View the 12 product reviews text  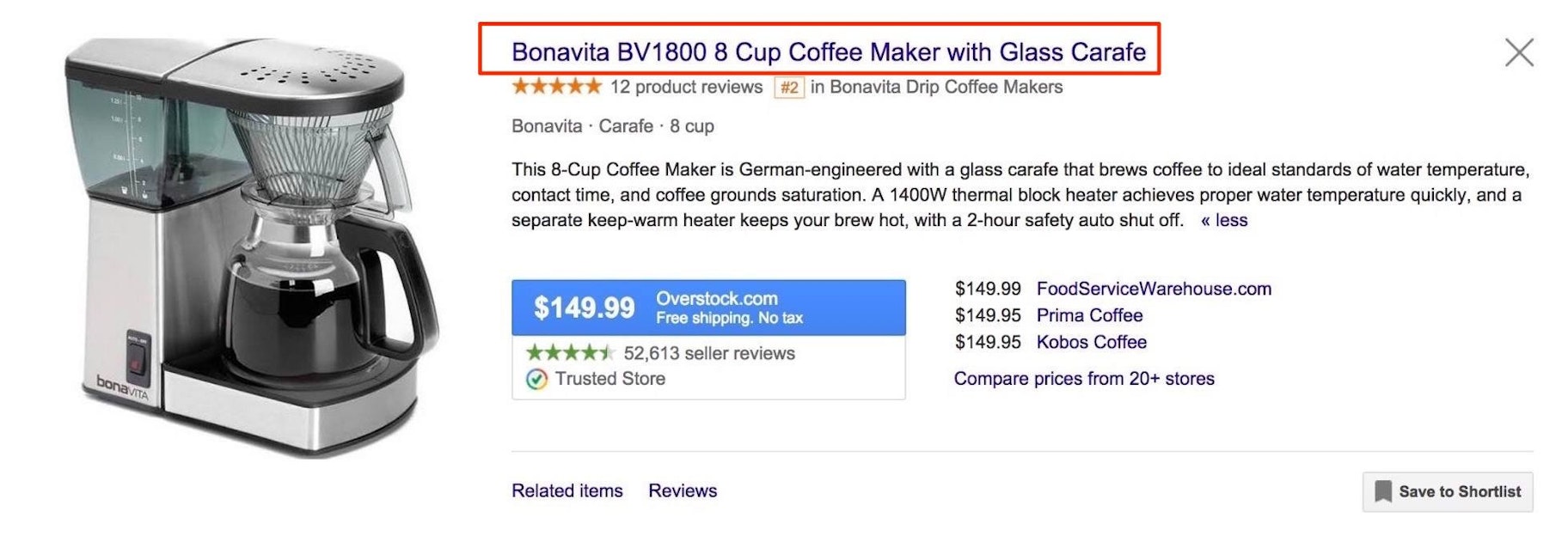pos(686,87)
